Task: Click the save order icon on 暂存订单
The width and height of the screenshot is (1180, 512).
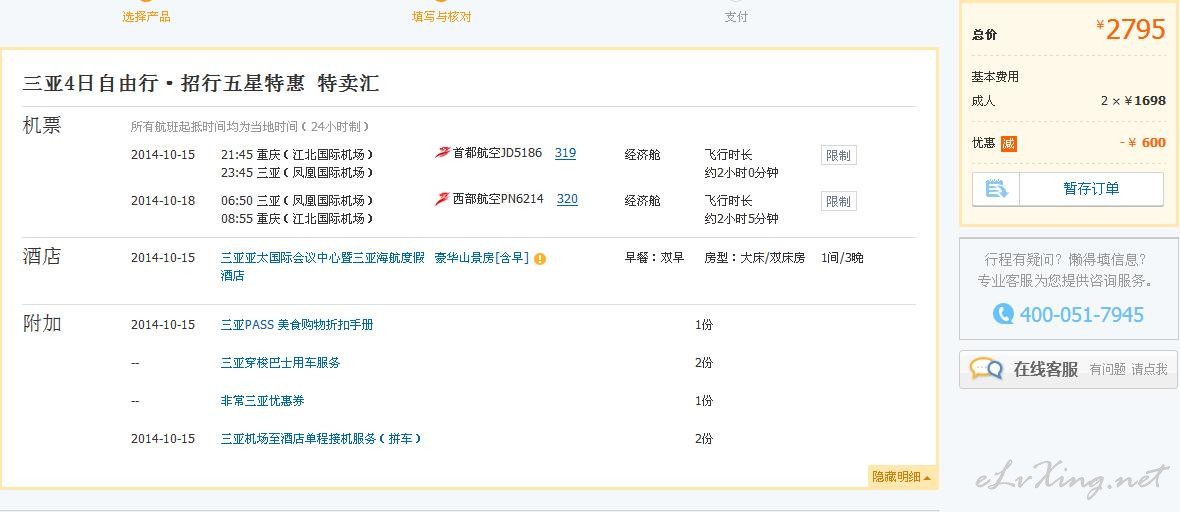Action: pyautogui.click(x=996, y=189)
